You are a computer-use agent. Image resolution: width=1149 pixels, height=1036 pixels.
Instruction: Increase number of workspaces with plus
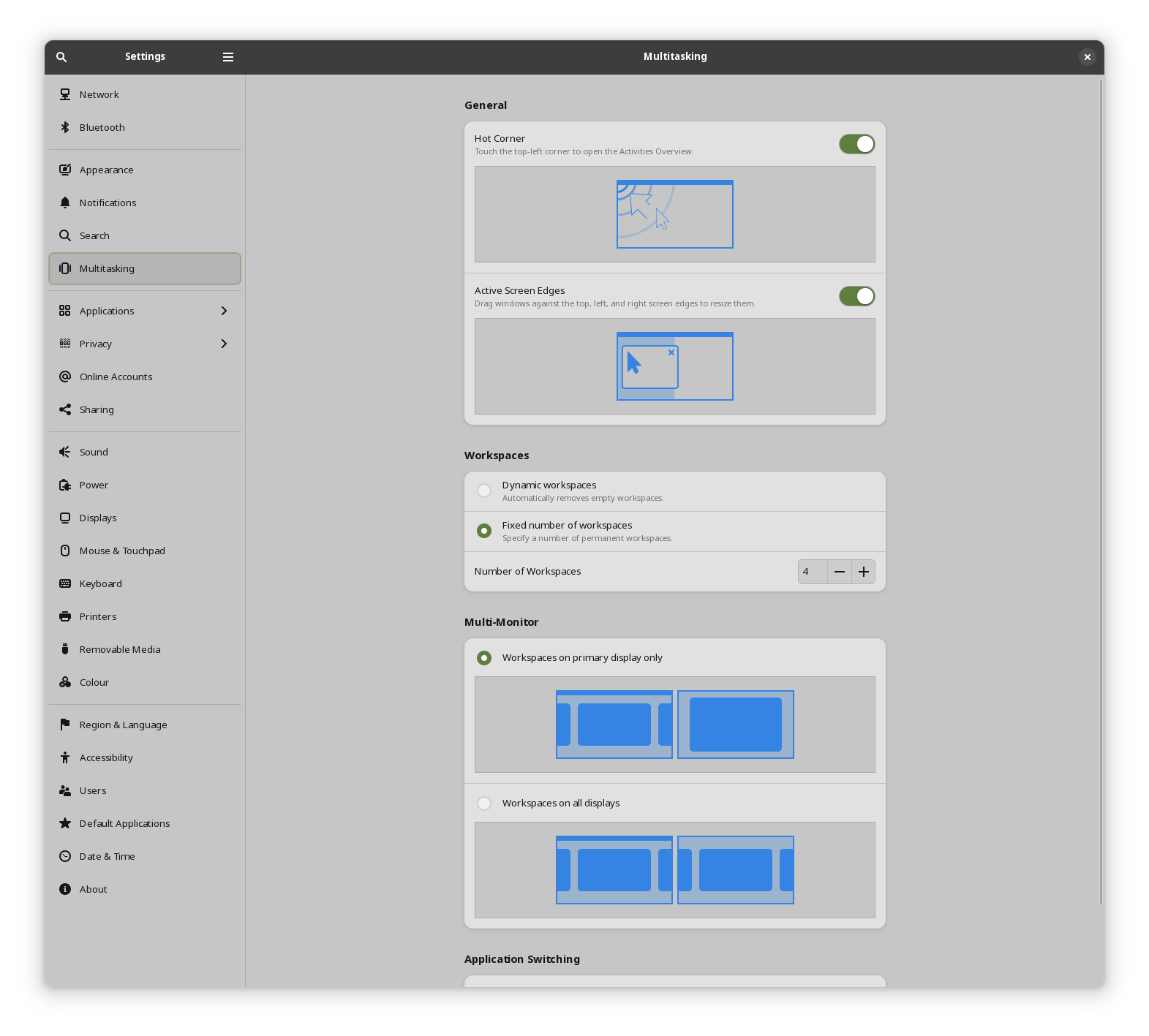864,572
